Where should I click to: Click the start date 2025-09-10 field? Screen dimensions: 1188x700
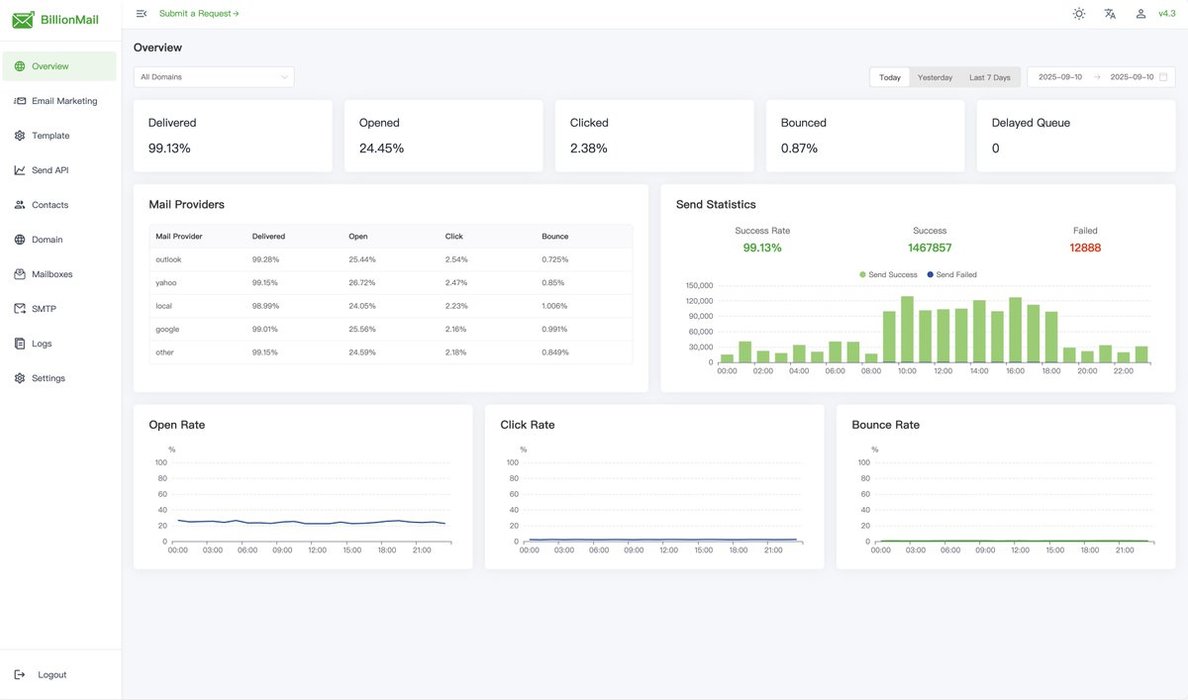tap(1060, 77)
